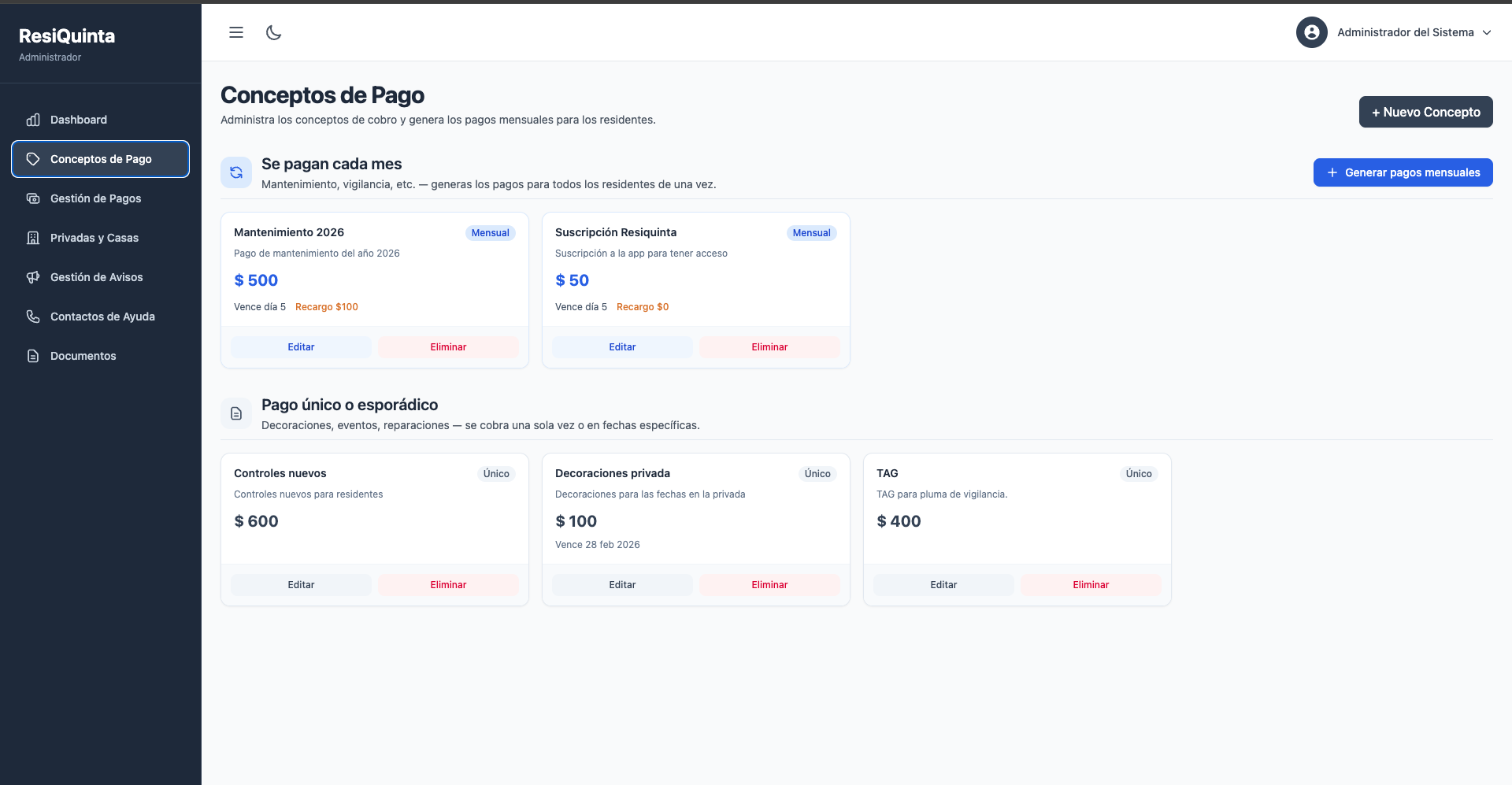The height and width of the screenshot is (785, 1512).
Task: Delete the Mantenimiento 2026 concept
Action: click(448, 347)
